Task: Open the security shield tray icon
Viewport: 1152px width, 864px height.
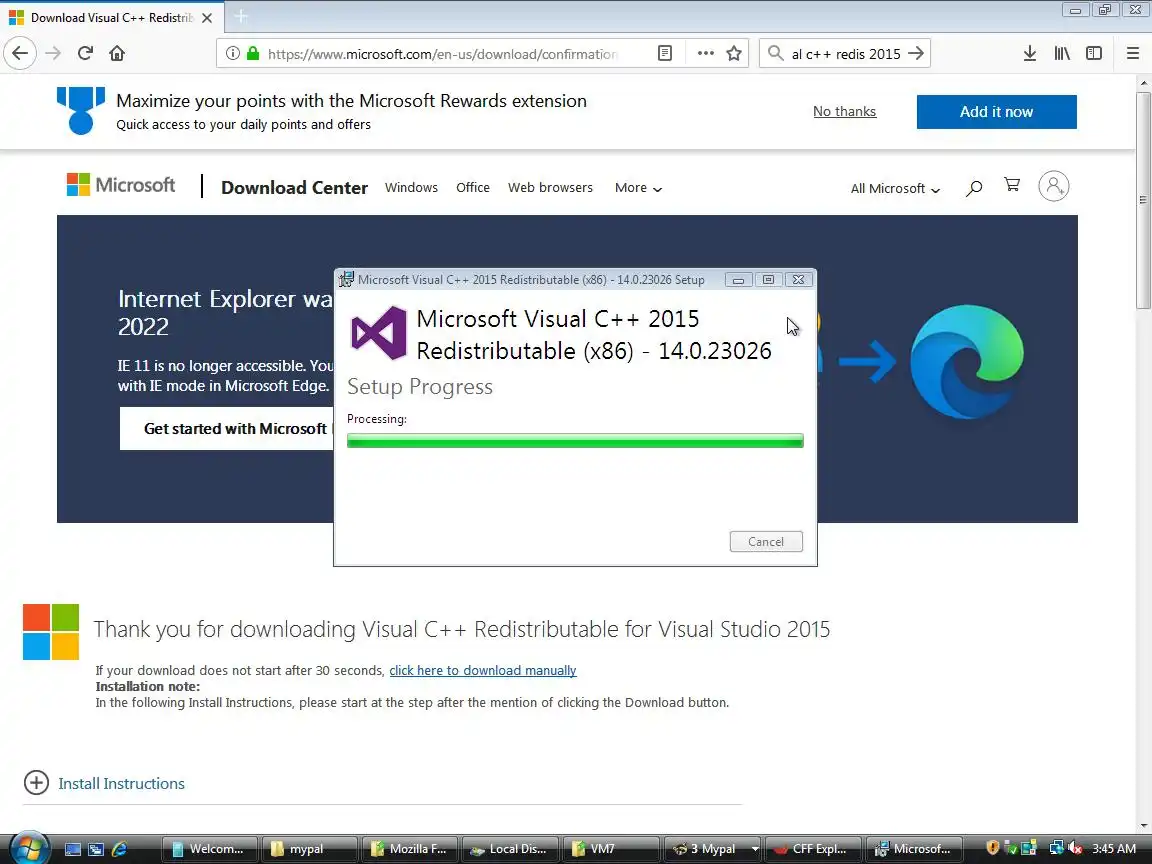Action: 992,848
